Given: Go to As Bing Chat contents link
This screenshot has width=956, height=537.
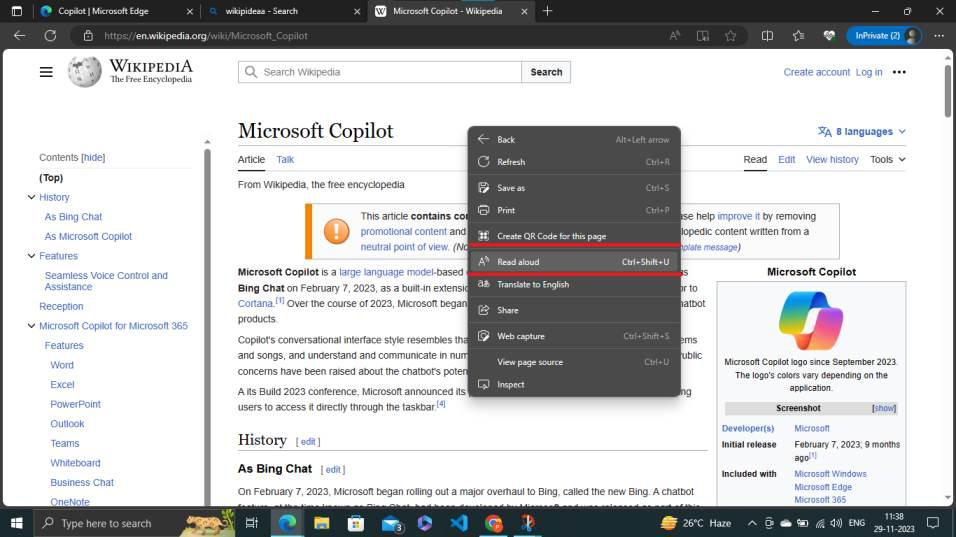Looking at the screenshot, I should (x=73, y=216).
